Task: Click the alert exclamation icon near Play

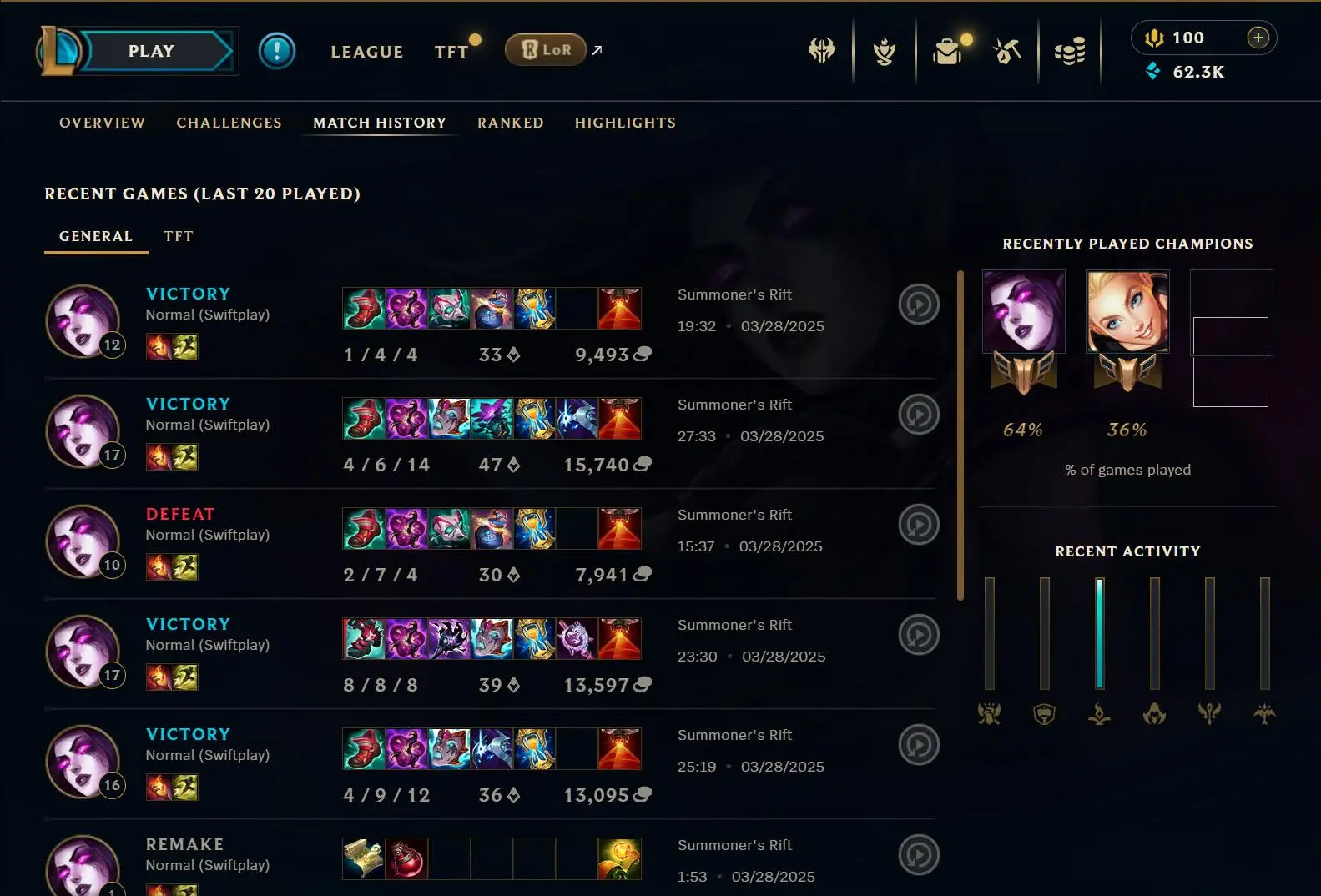Action: pyautogui.click(x=276, y=51)
